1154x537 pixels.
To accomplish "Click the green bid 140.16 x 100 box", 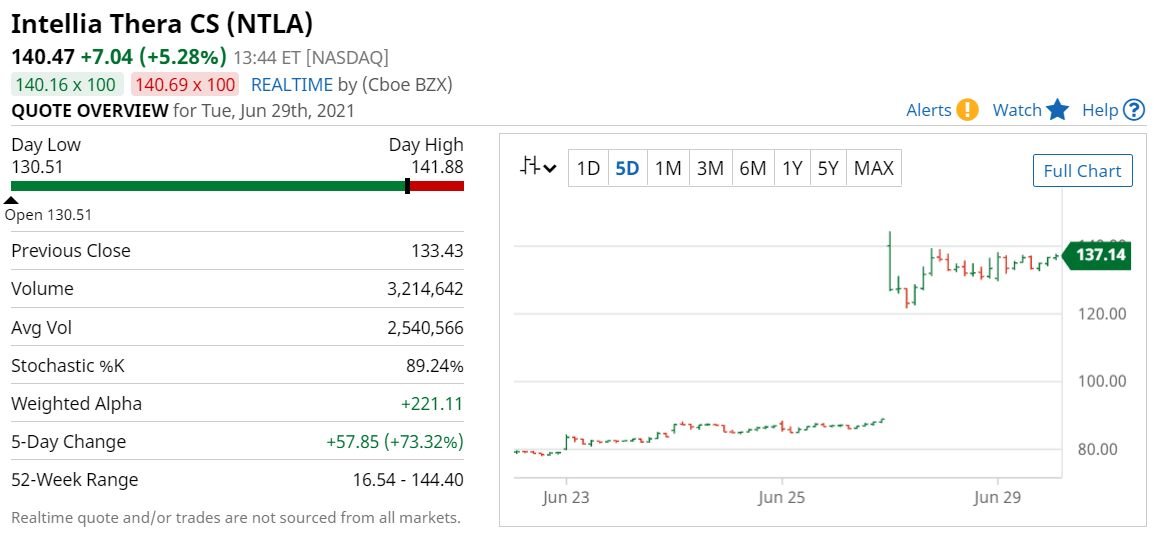I will pyautogui.click(x=66, y=85).
